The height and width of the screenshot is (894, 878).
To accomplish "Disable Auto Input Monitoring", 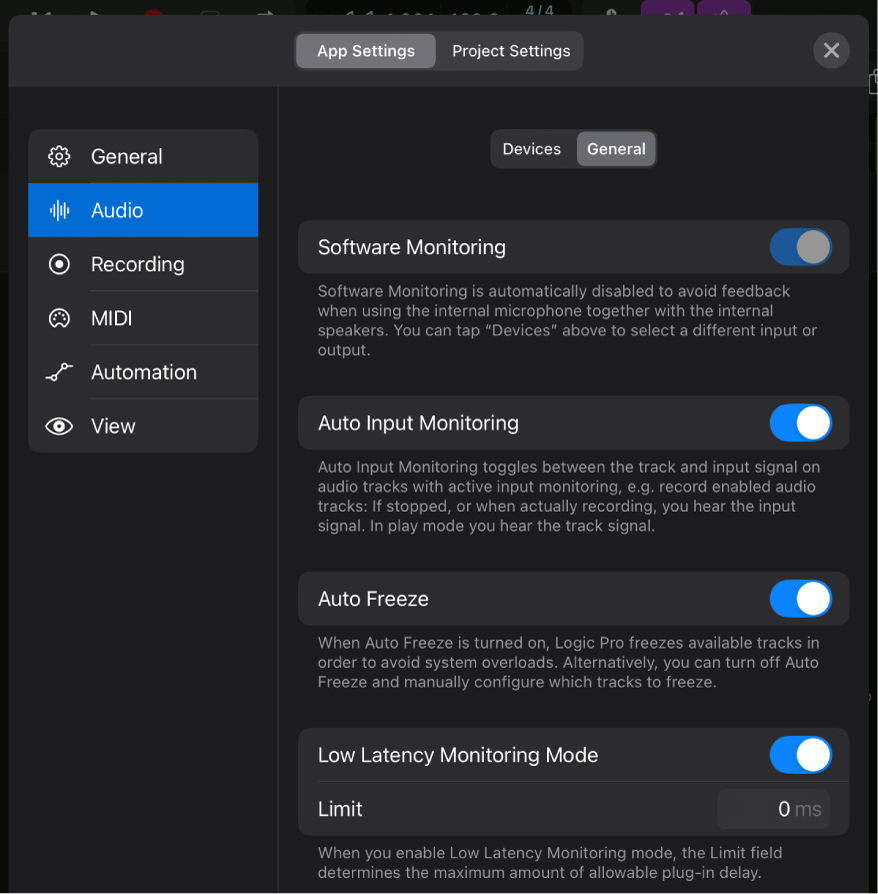I will [800, 423].
